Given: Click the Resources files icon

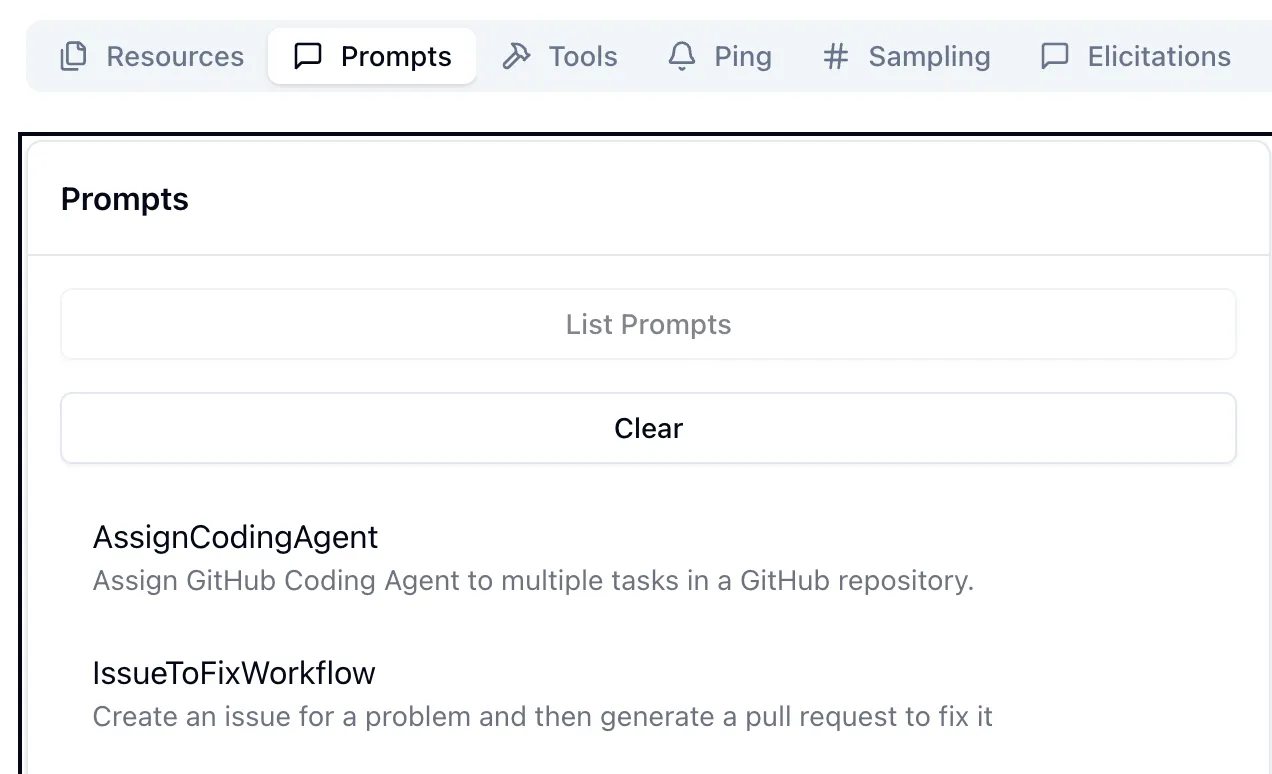Looking at the screenshot, I should (73, 57).
